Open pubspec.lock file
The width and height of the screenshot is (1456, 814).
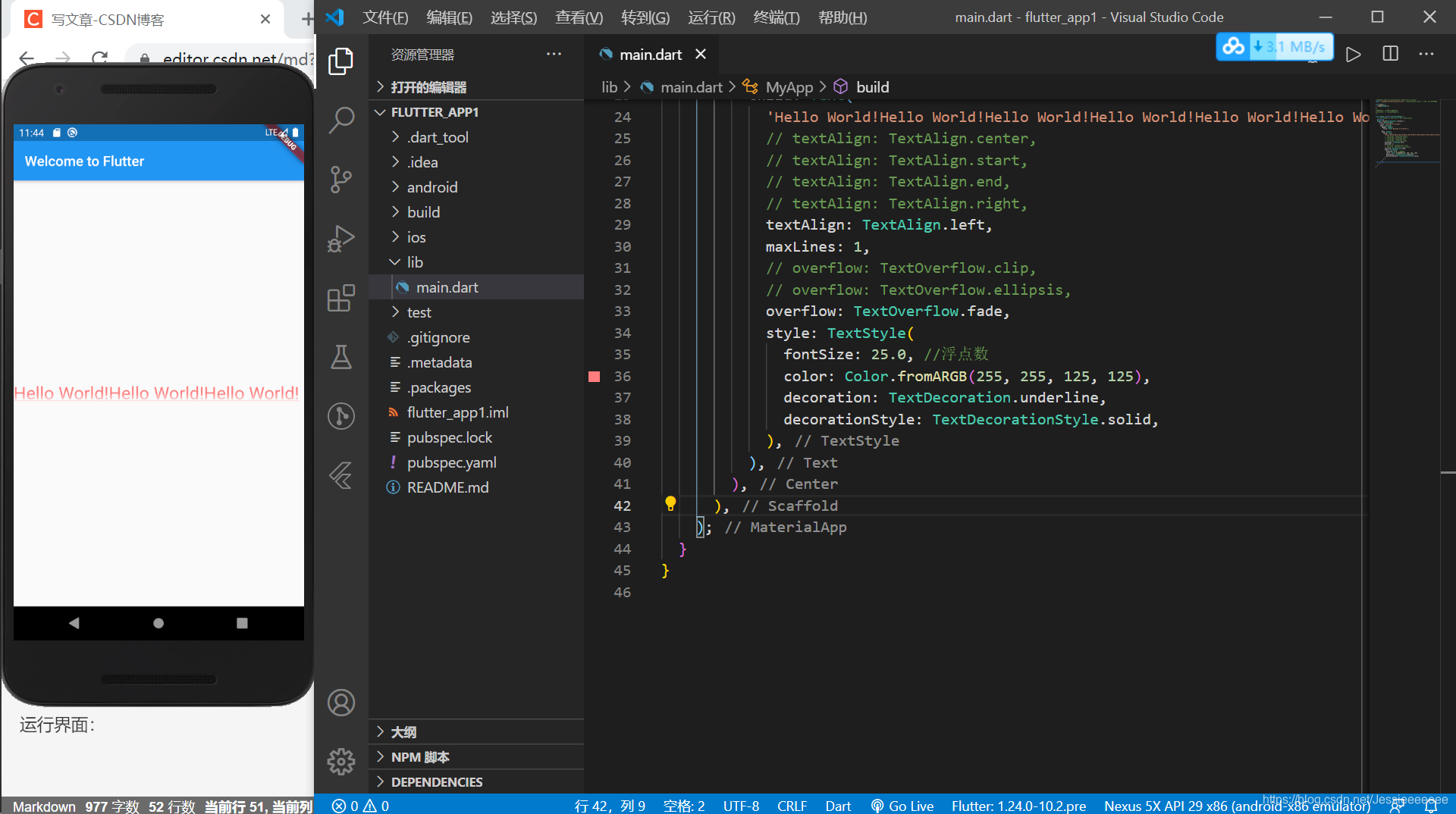coord(476,437)
